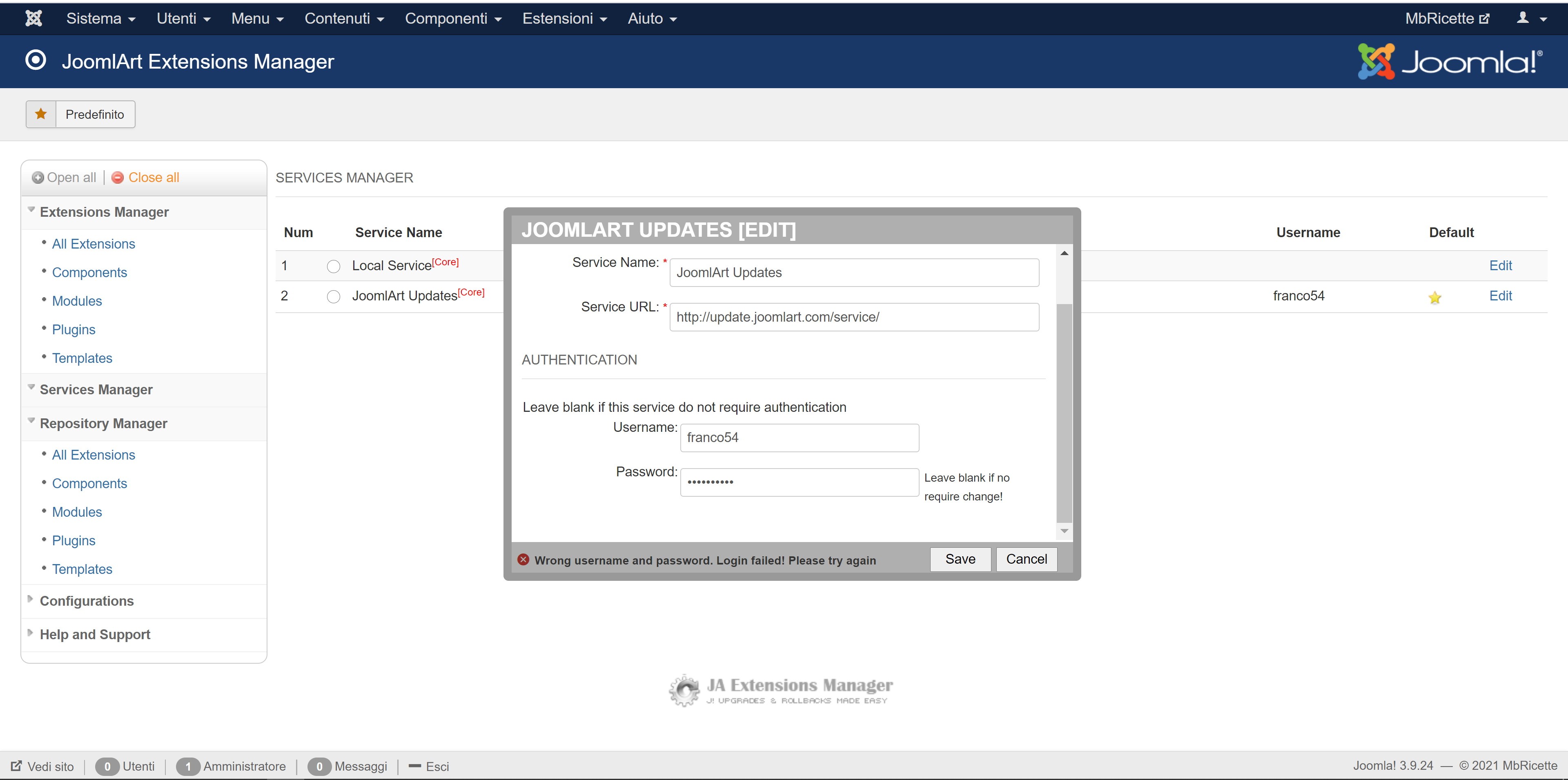Select the Local Service radio button

click(x=334, y=267)
